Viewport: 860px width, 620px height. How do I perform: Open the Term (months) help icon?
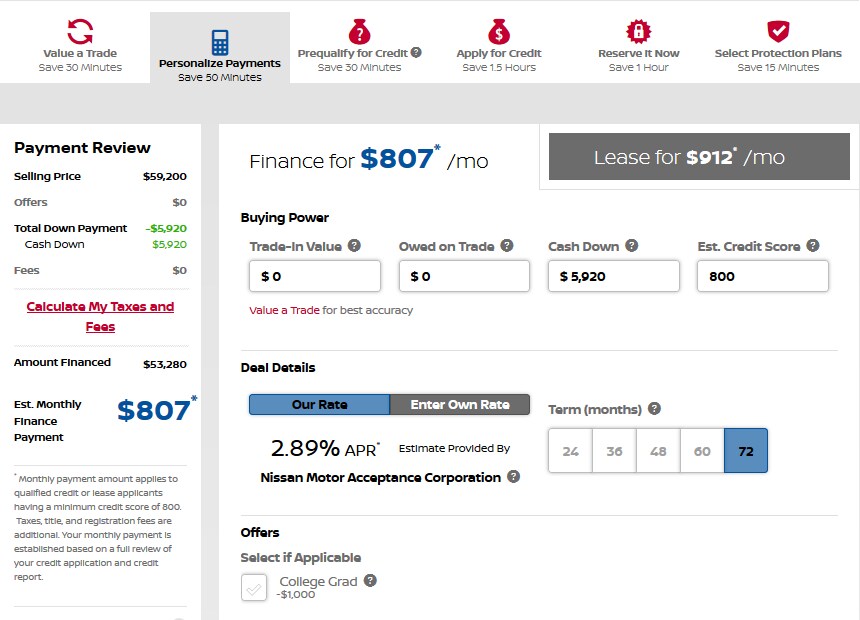[654, 409]
